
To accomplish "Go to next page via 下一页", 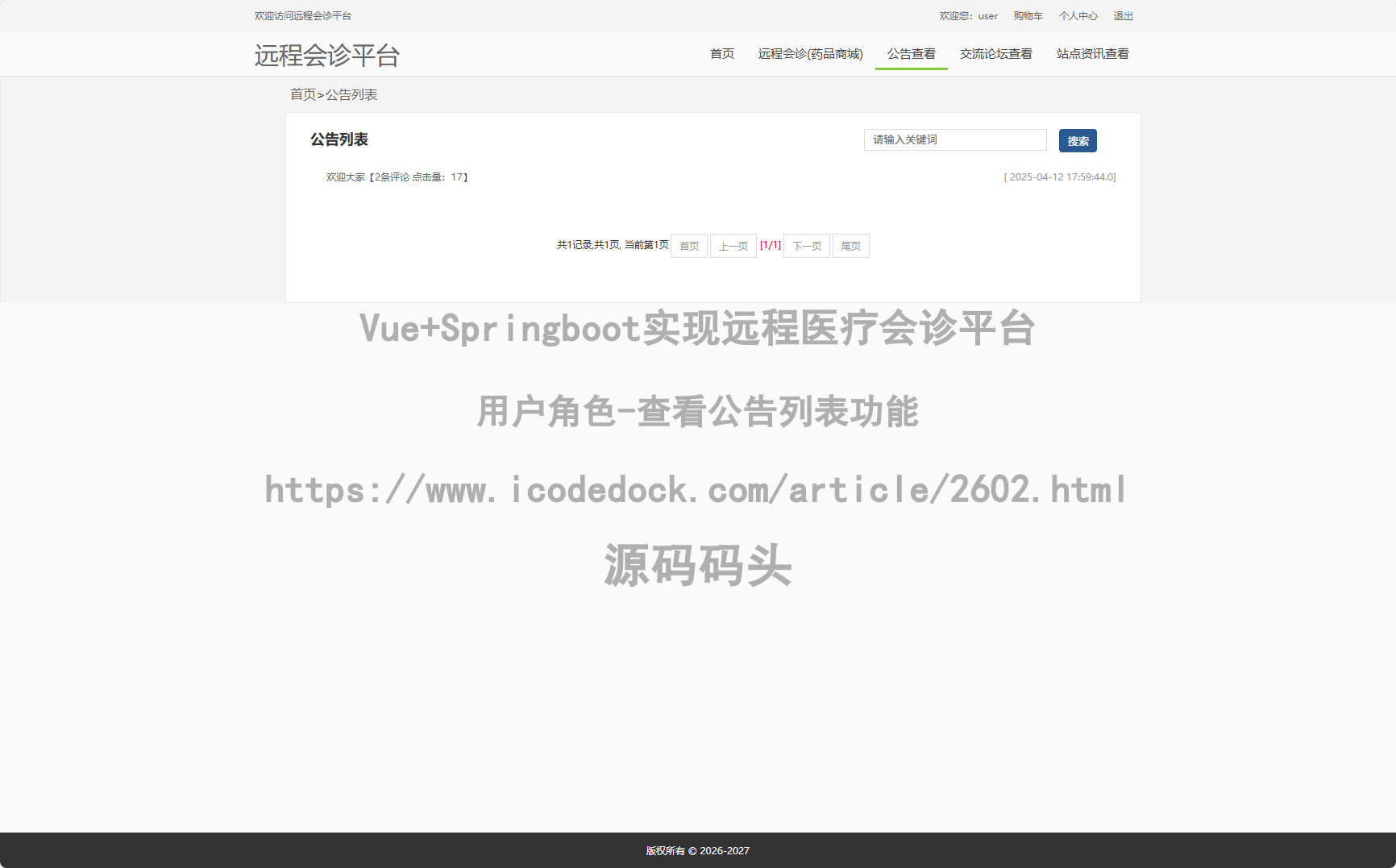I will pos(806,246).
